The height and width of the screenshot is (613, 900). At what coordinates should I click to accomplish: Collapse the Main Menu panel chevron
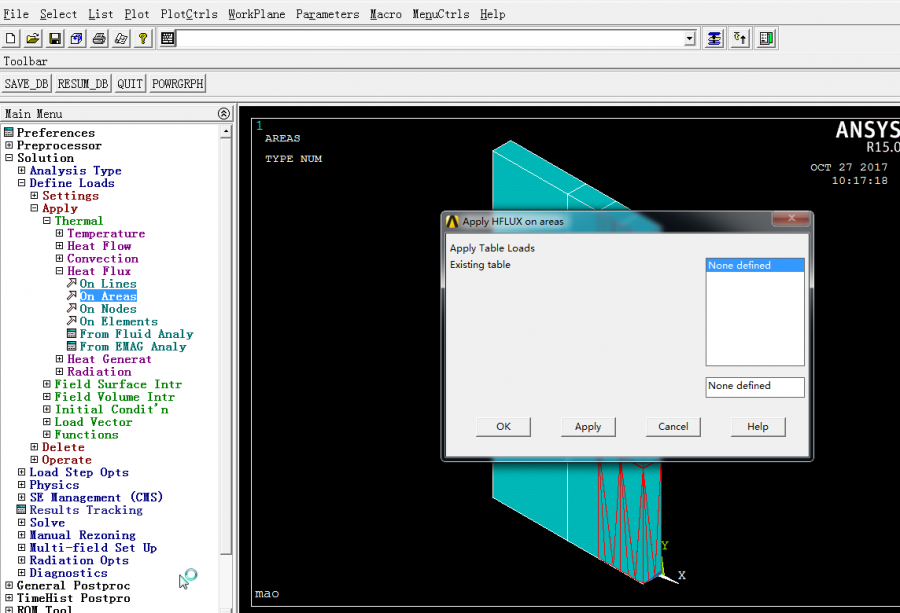point(224,114)
